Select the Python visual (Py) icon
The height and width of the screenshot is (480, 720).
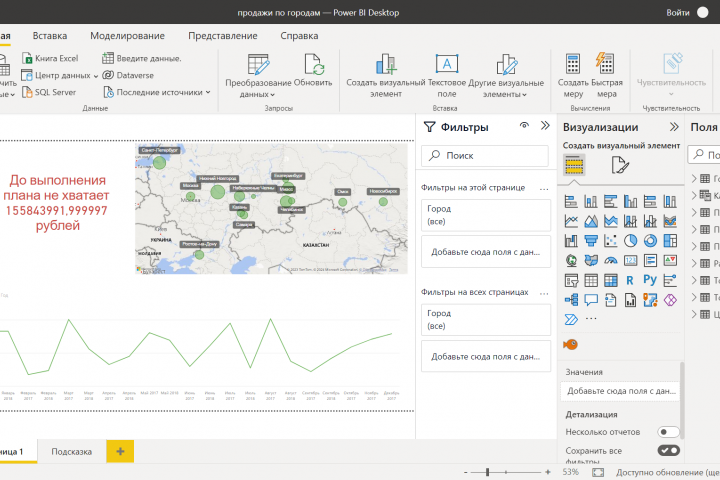(x=650, y=280)
